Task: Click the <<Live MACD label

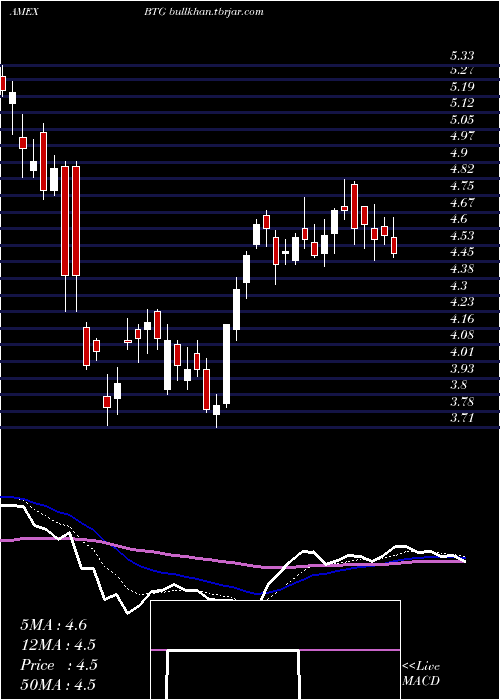Action: (421, 674)
